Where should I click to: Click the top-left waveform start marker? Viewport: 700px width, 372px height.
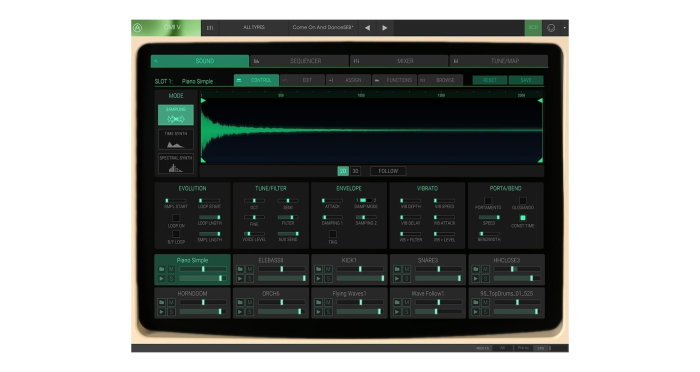click(204, 101)
